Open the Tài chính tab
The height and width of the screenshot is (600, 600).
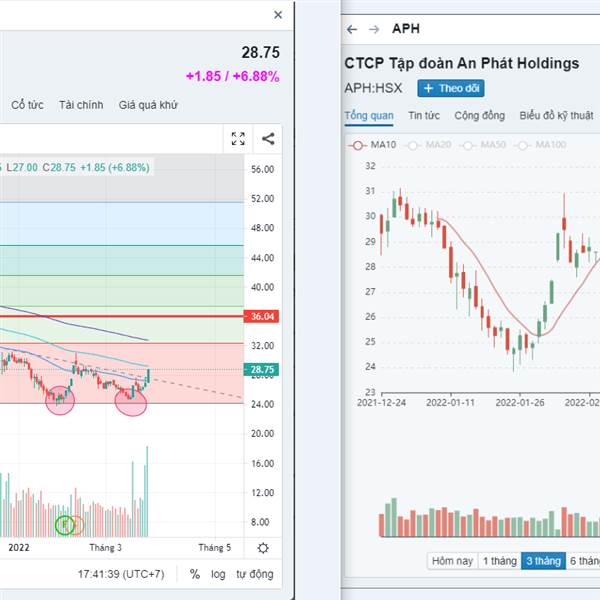(x=79, y=104)
